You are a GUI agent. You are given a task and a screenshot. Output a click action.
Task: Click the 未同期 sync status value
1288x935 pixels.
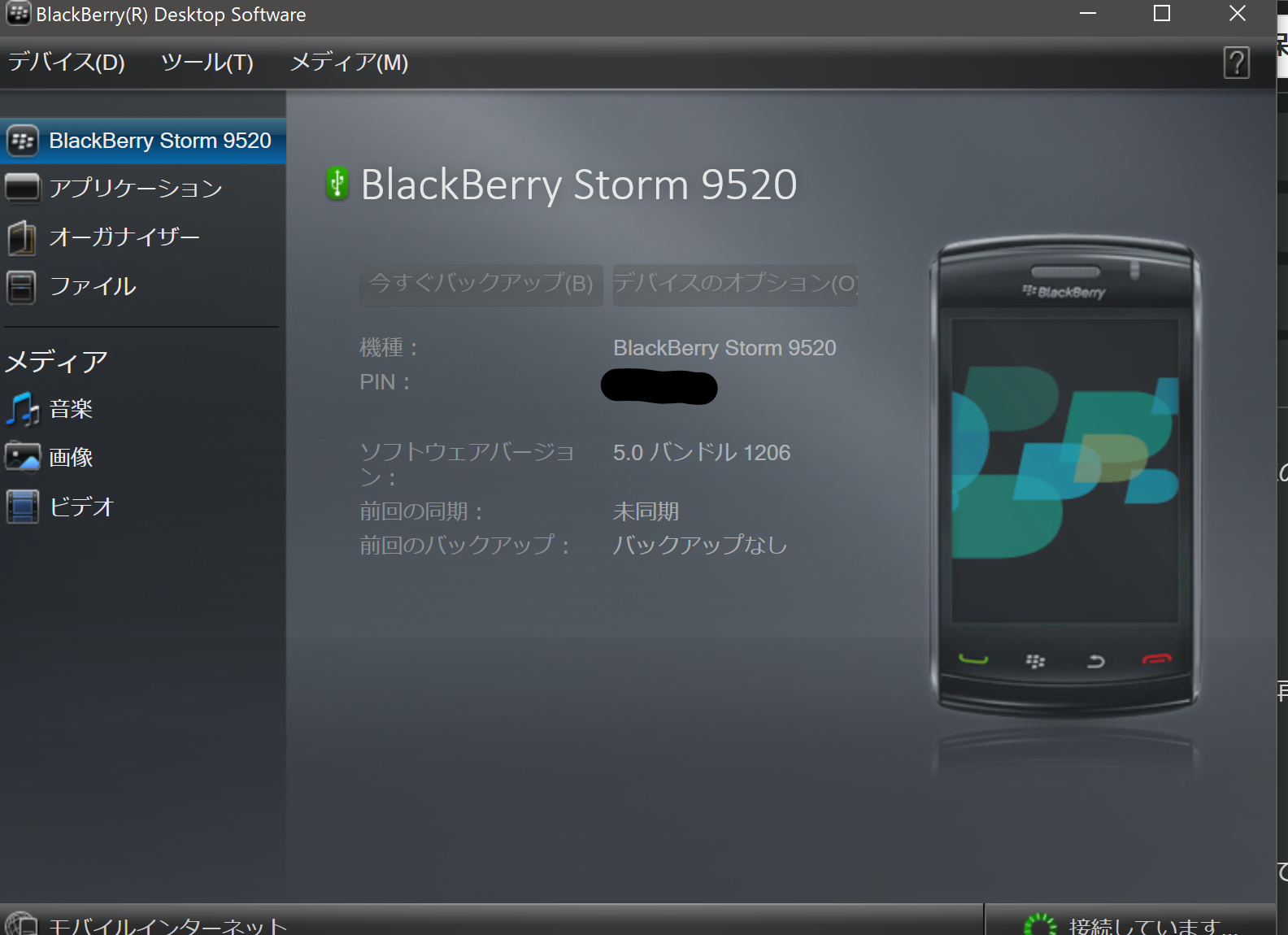tap(646, 511)
